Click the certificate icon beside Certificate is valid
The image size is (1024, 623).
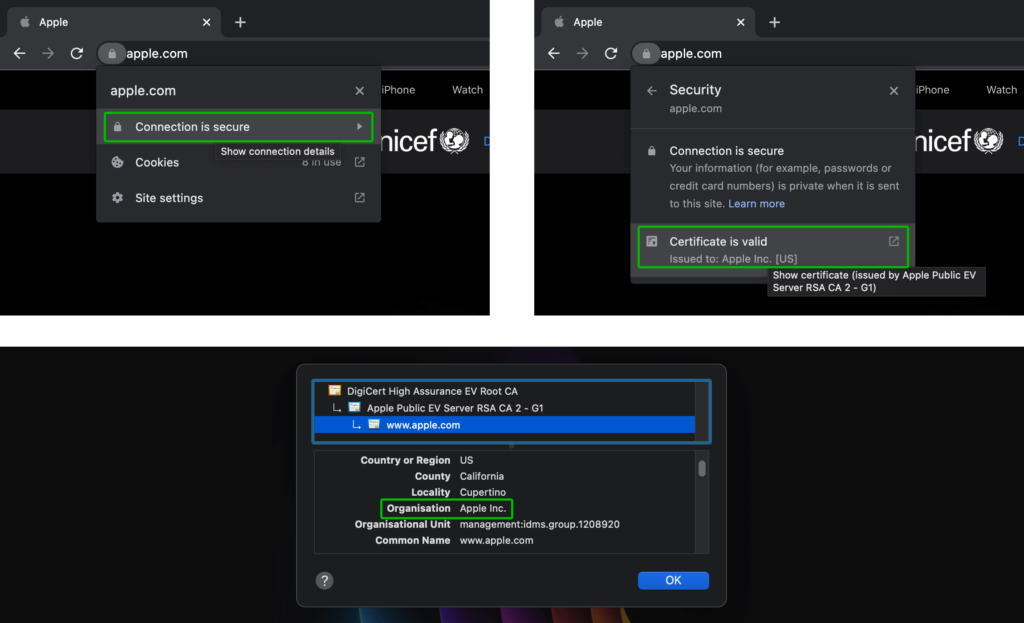click(x=652, y=242)
